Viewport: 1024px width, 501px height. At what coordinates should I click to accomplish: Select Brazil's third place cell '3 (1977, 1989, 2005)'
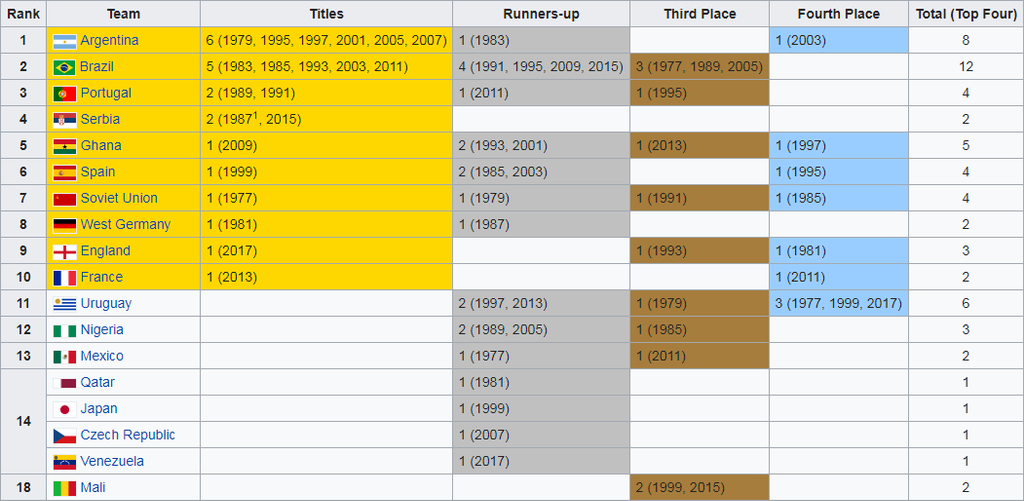(x=699, y=67)
